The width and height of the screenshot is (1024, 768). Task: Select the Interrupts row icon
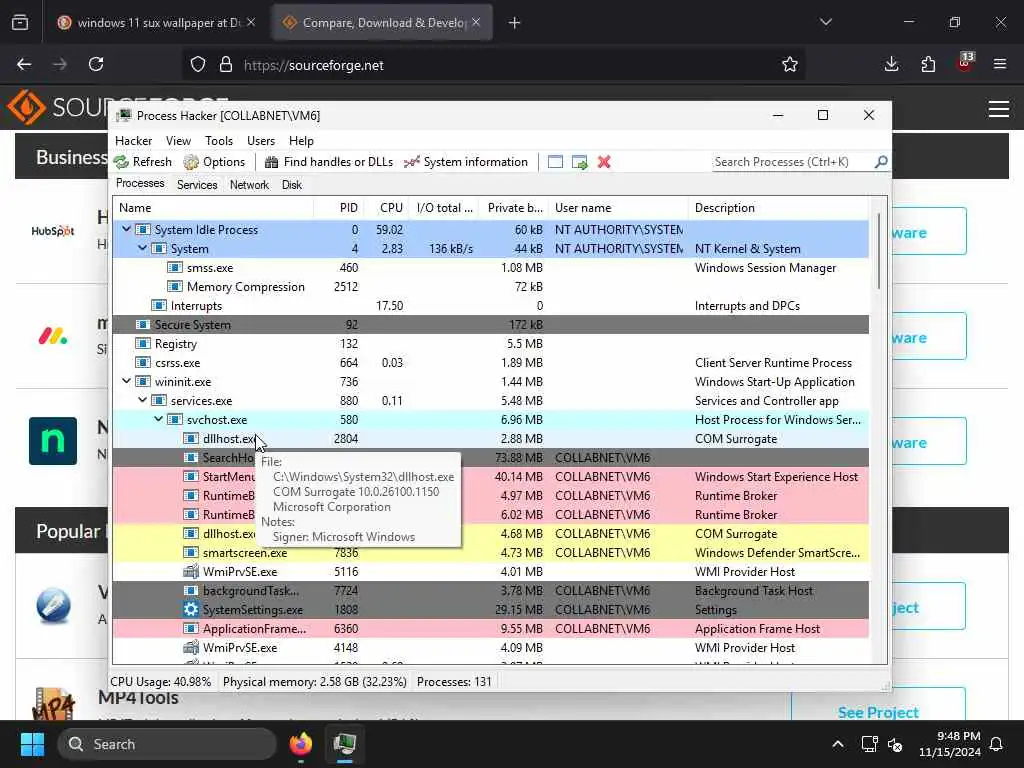click(159, 305)
